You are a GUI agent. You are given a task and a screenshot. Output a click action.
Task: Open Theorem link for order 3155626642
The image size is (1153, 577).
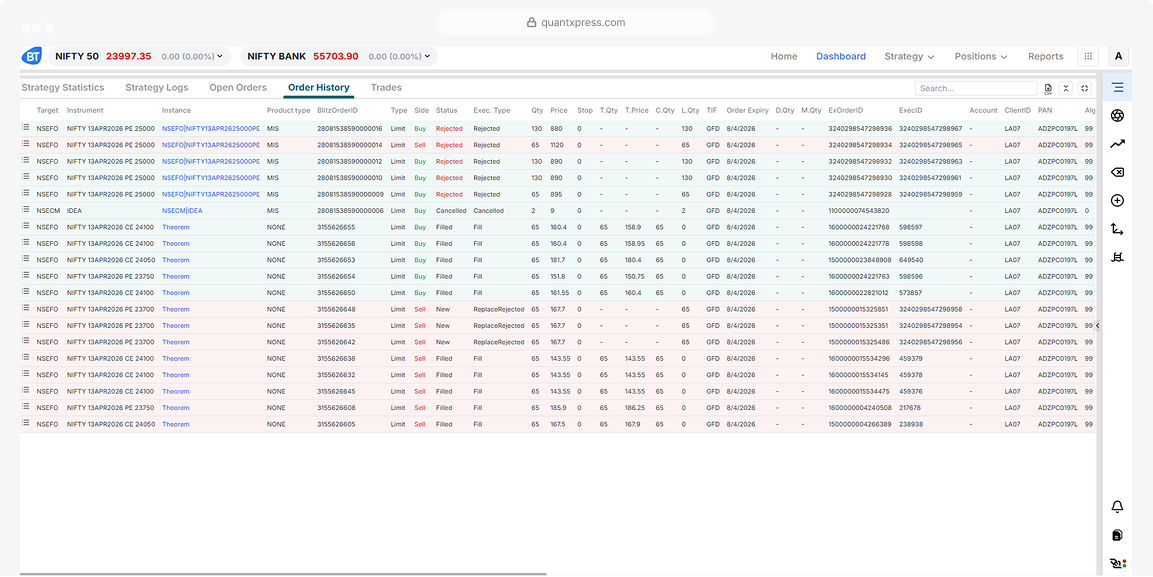pyautogui.click(x=176, y=342)
